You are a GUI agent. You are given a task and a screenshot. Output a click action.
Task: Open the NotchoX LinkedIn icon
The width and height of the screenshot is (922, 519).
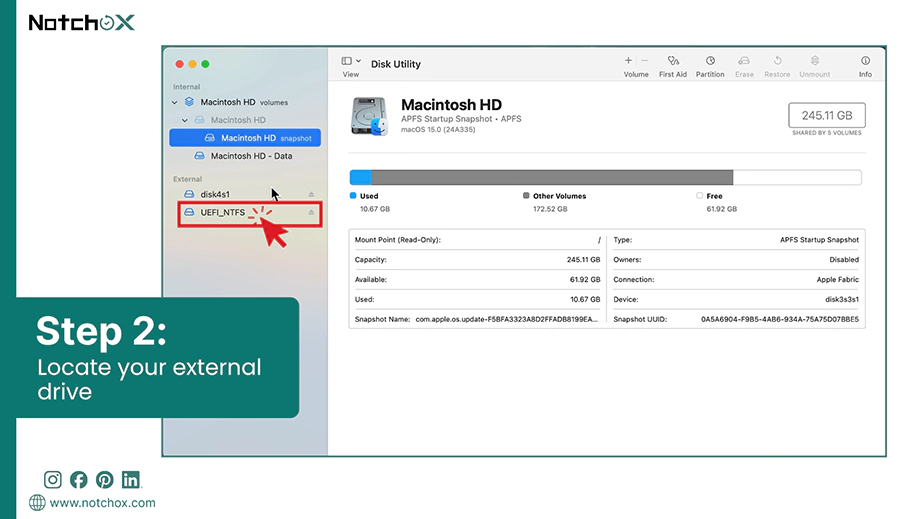[x=131, y=480]
